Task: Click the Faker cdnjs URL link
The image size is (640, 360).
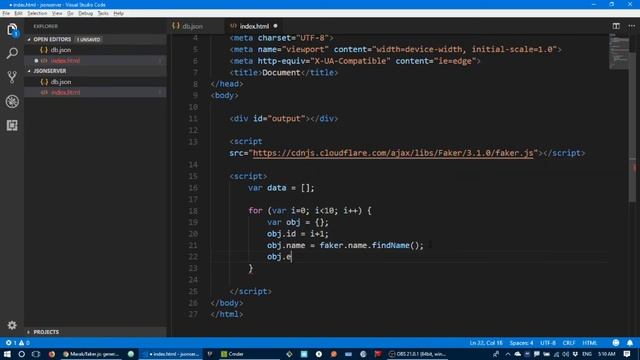Action: 393,153
